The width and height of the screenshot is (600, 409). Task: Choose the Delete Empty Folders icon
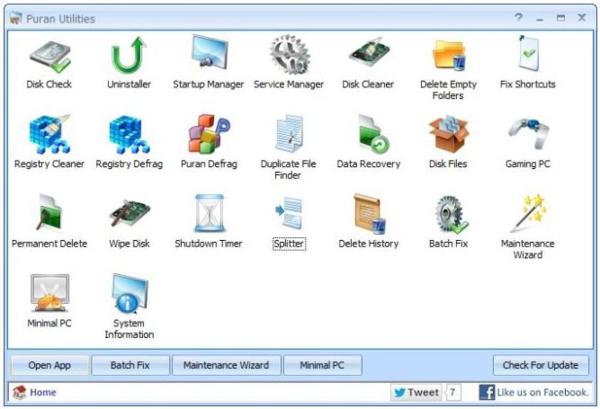click(x=449, y=55)
